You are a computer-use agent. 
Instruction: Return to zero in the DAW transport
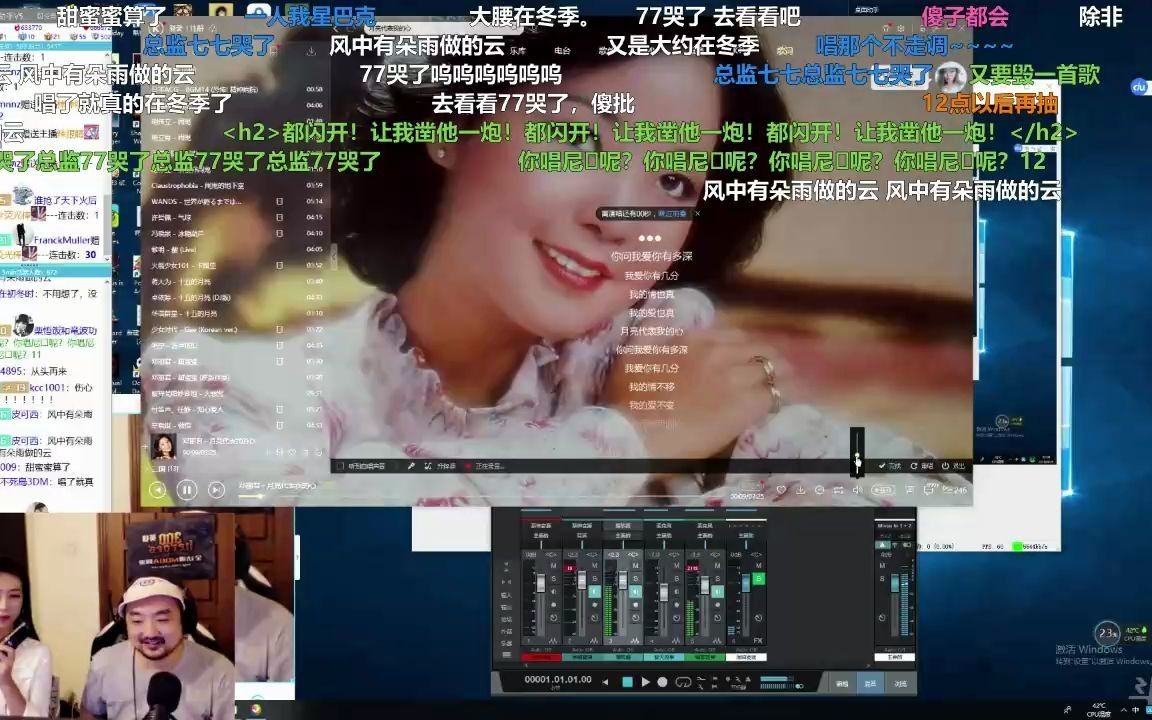[605, 682]
